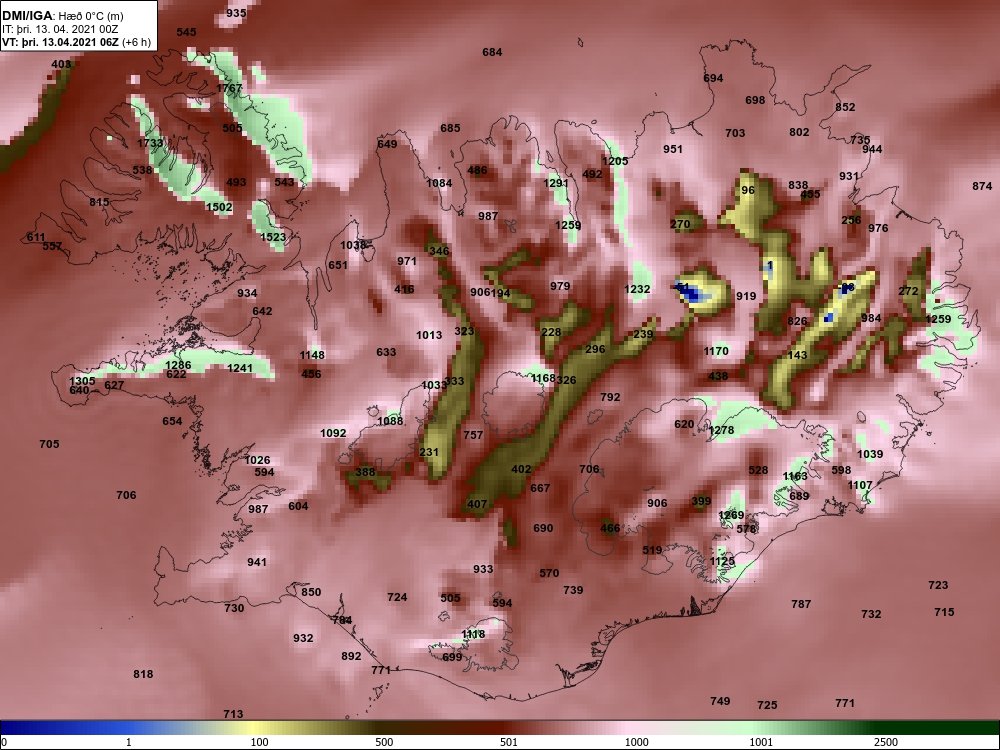Click the 1107 height value
Image resolution: width=1000 pixels, height=750 pixels.
(860, 485)
